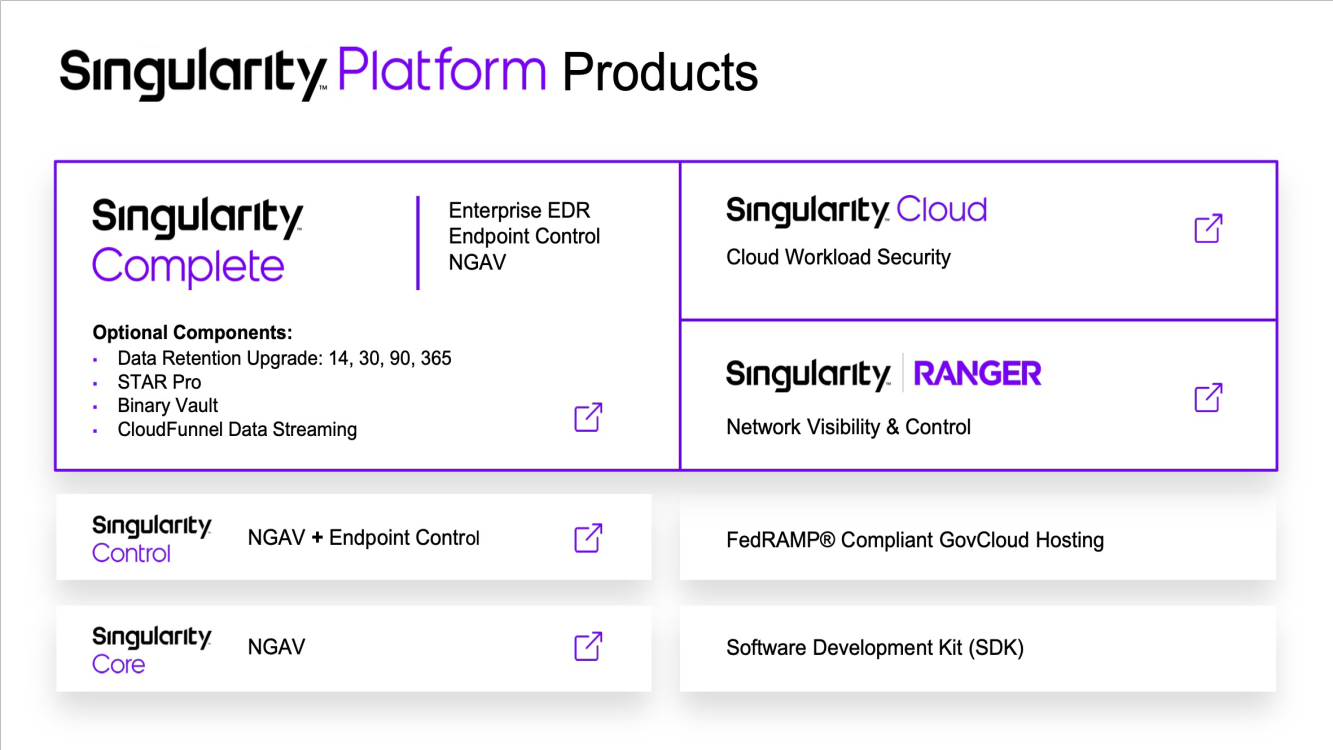Open the Singularity Complete external link icon
This screenshot has height=750, width=1333.
(588, 417)
